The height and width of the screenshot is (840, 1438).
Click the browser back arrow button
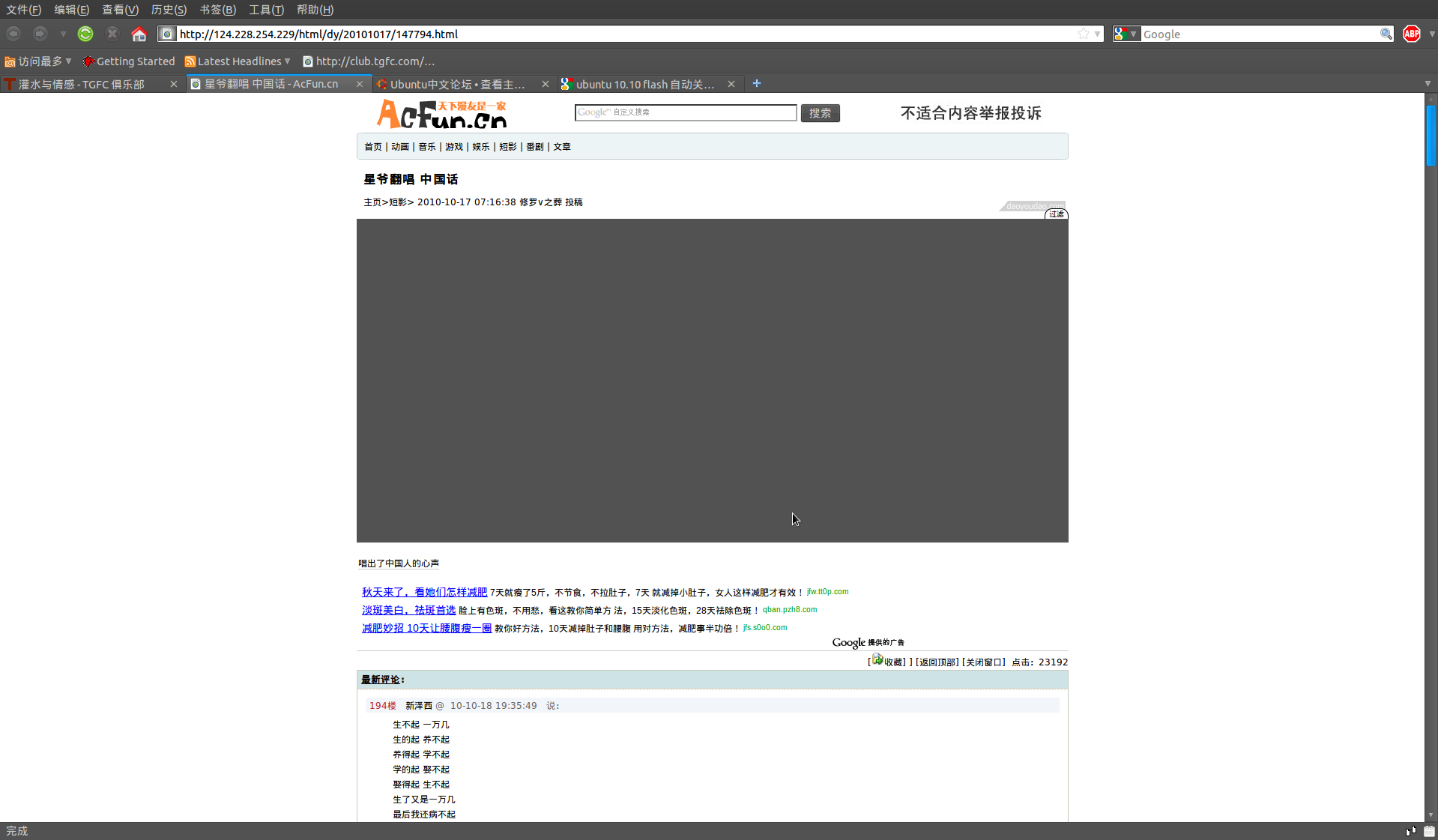click(x=13, y=34)
